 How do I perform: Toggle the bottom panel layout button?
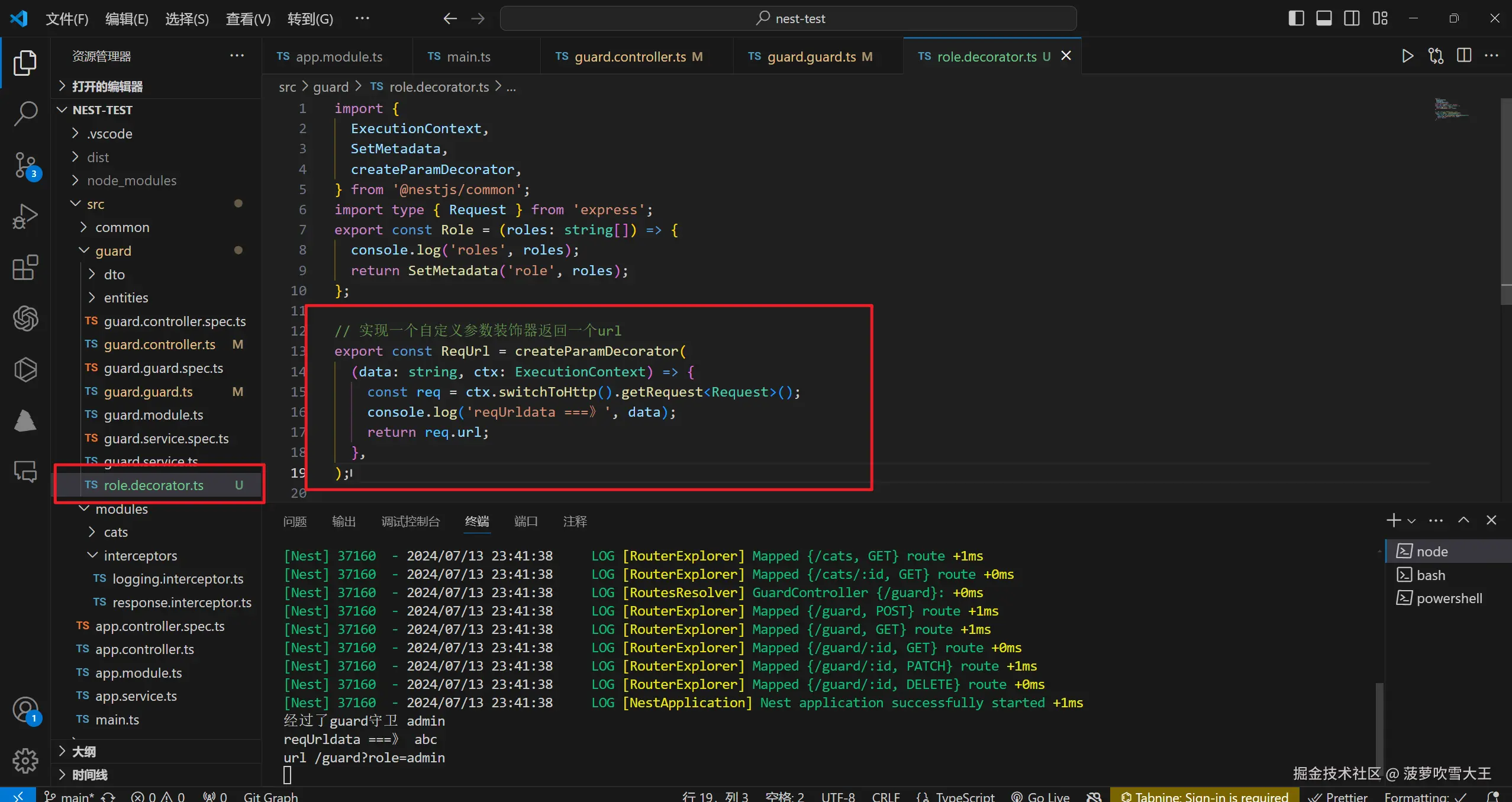[x=1324, y=18]
